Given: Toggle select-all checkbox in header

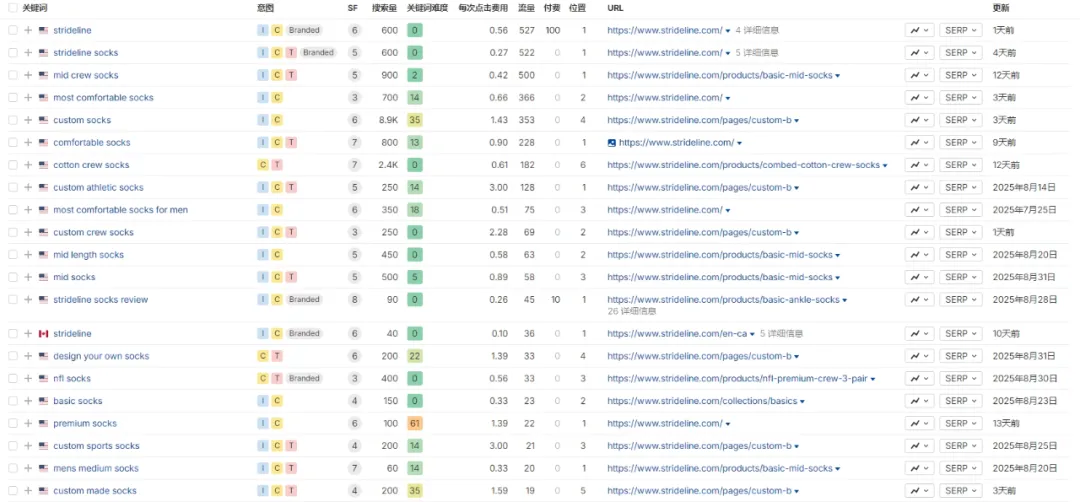Looking at the screenshot, I should click(13, 8).
